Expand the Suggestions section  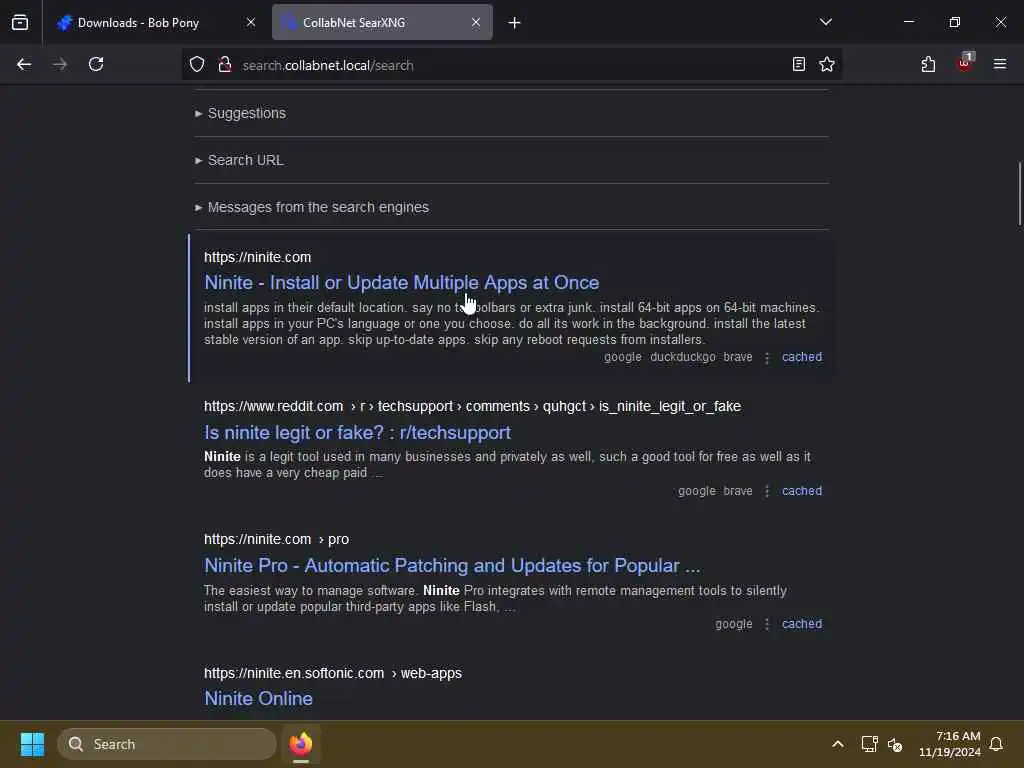tap(240, 113)
